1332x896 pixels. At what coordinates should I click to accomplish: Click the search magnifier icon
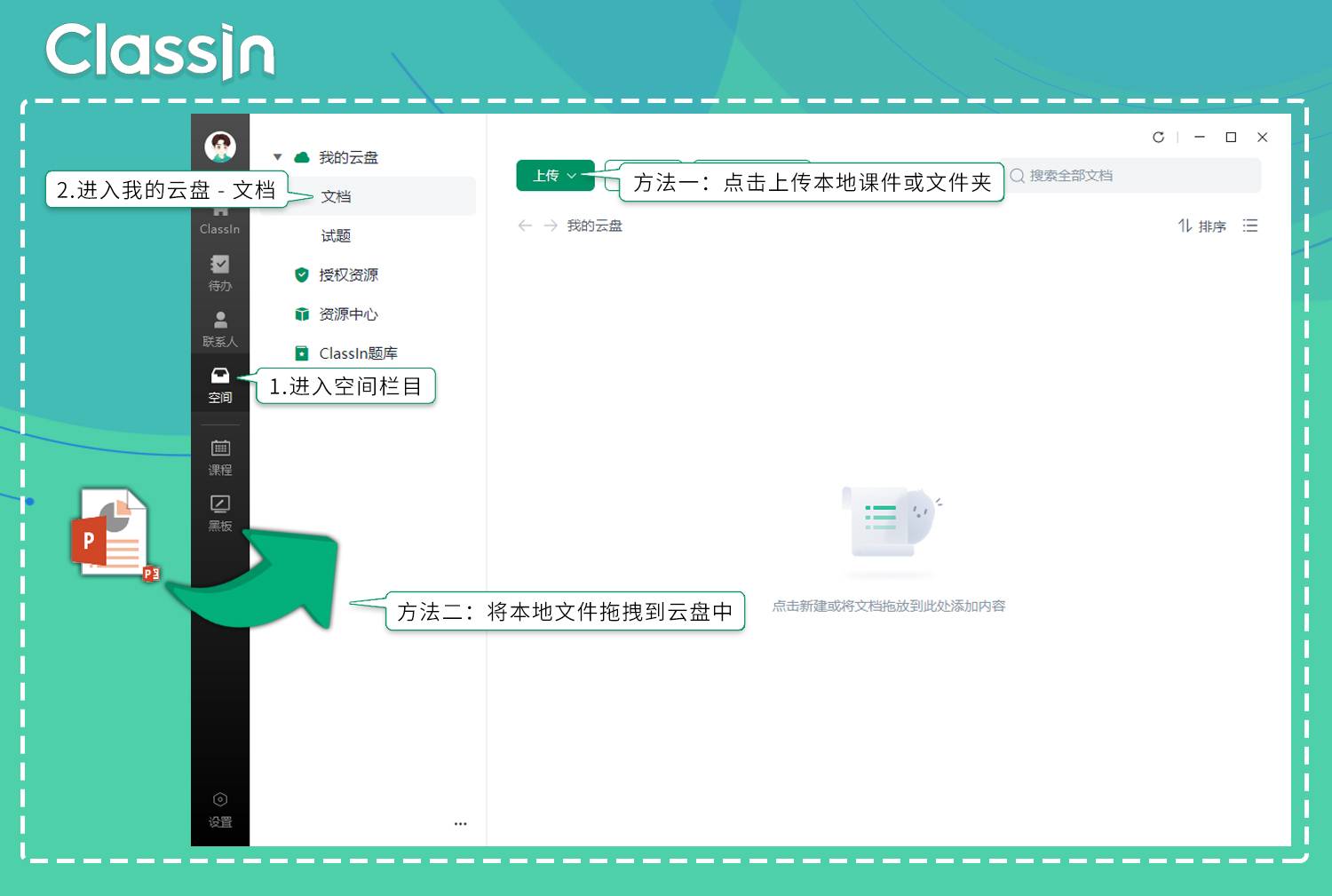1018,176
